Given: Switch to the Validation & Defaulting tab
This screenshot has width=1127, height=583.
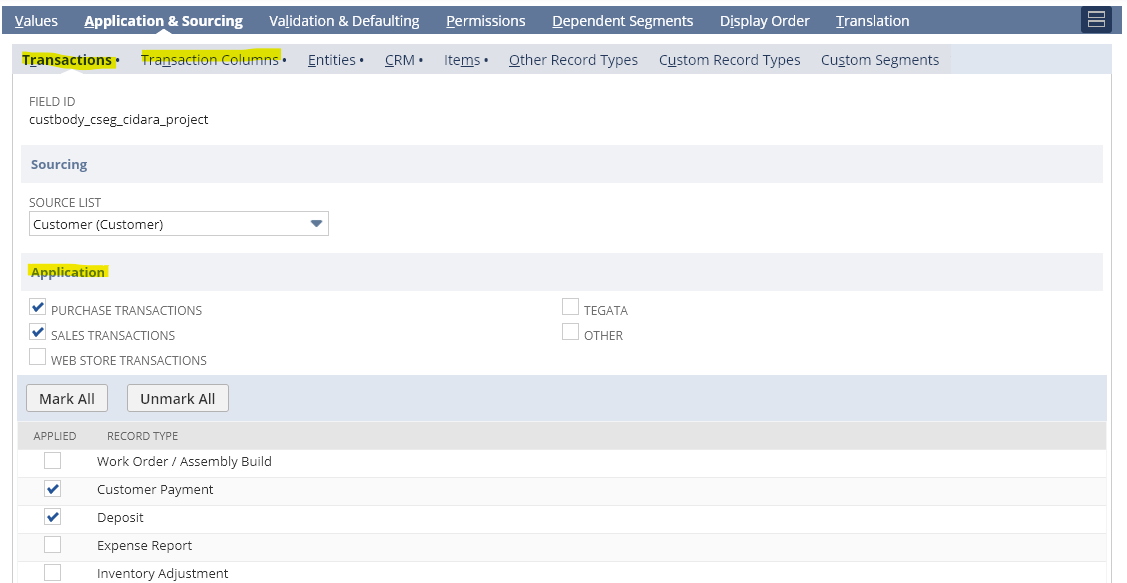Looking at the screenshot, I should click(343, 20).
